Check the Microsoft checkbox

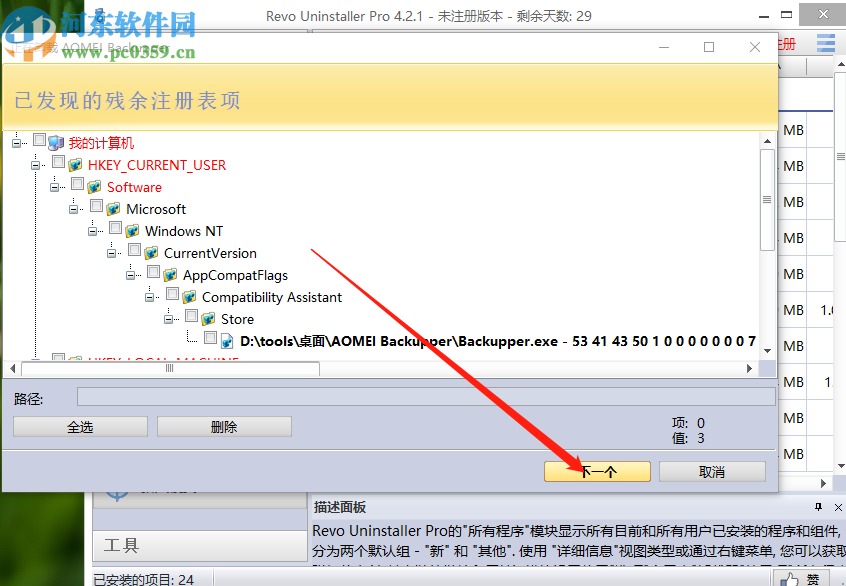pos(97,206)
